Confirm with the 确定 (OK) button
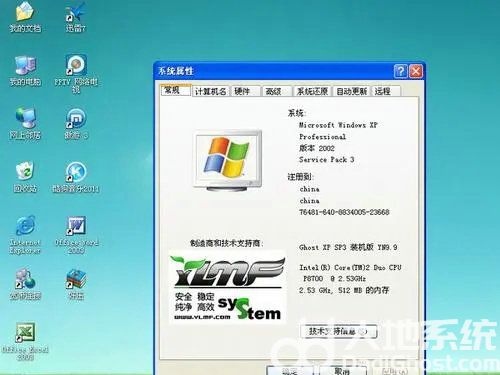Viewport: 500px width, 375px height. tap(289, 371)
